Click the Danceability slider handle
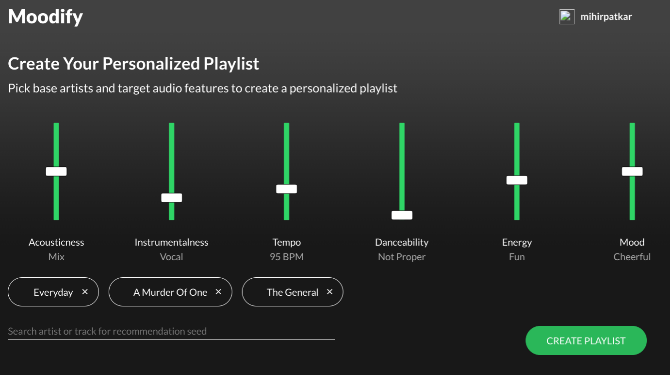Viewport: 670px width, 375px height. [x=402, y=215]
